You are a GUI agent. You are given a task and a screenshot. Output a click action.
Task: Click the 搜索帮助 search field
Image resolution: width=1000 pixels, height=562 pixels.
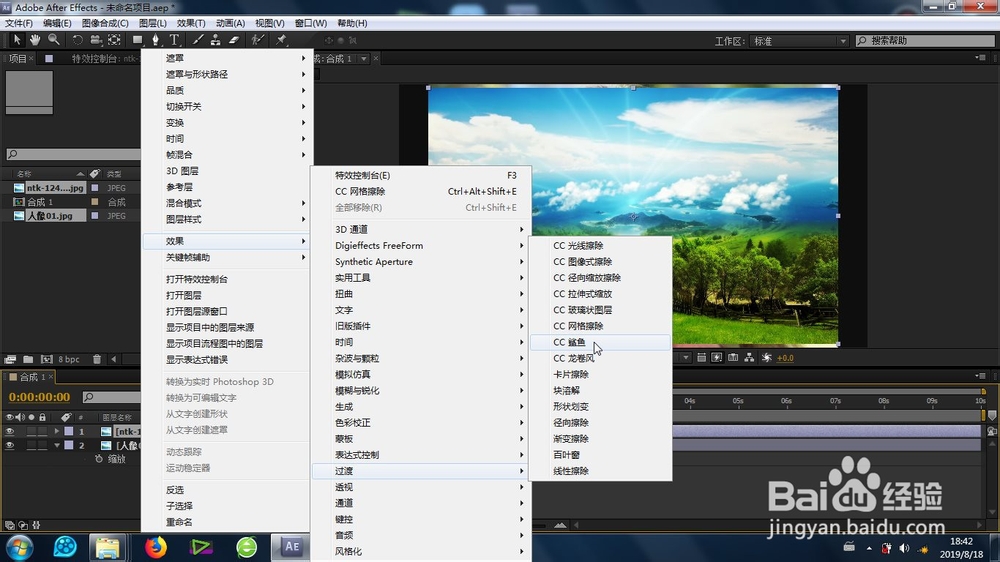click(x=925, y=41)
